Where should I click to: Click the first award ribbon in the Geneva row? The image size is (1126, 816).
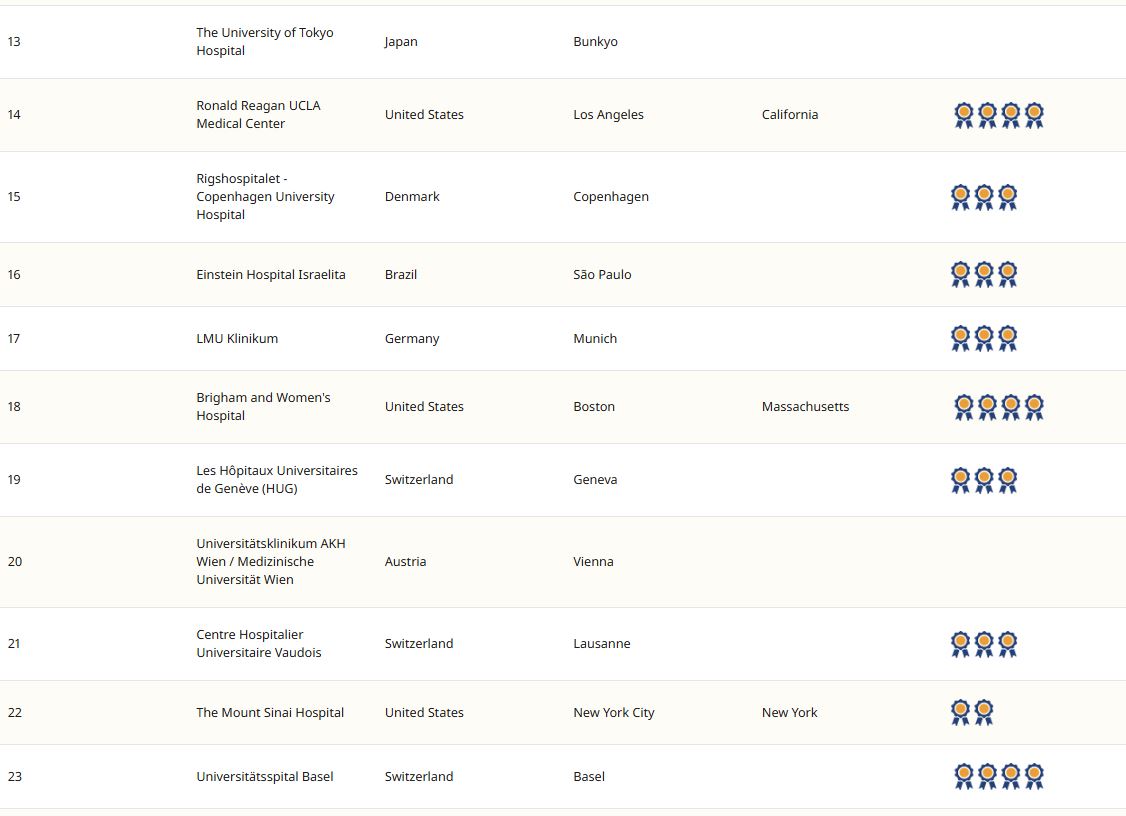[961, 480]
